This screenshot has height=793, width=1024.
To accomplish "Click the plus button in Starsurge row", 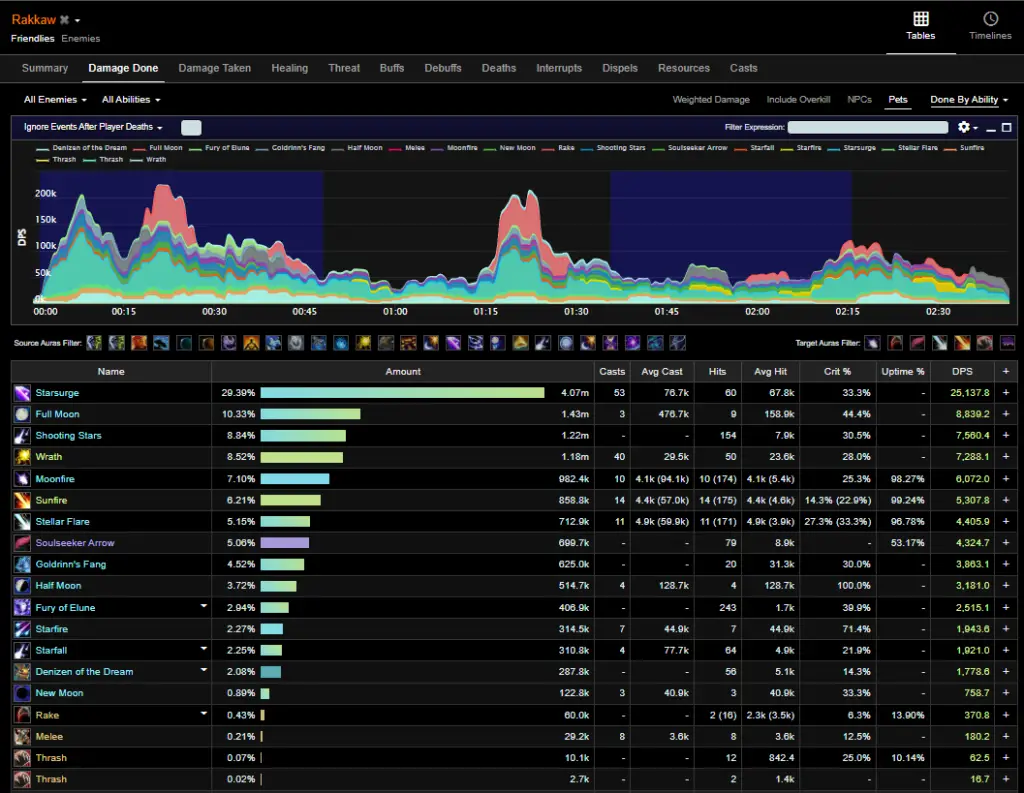I will click(x=1006, y=393).
